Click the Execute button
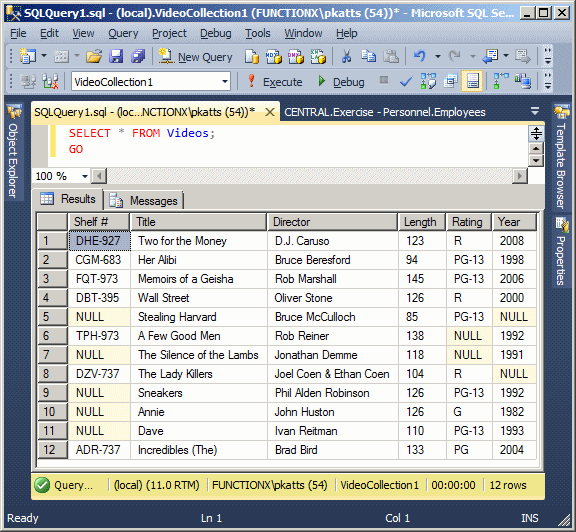 [275, 82]
